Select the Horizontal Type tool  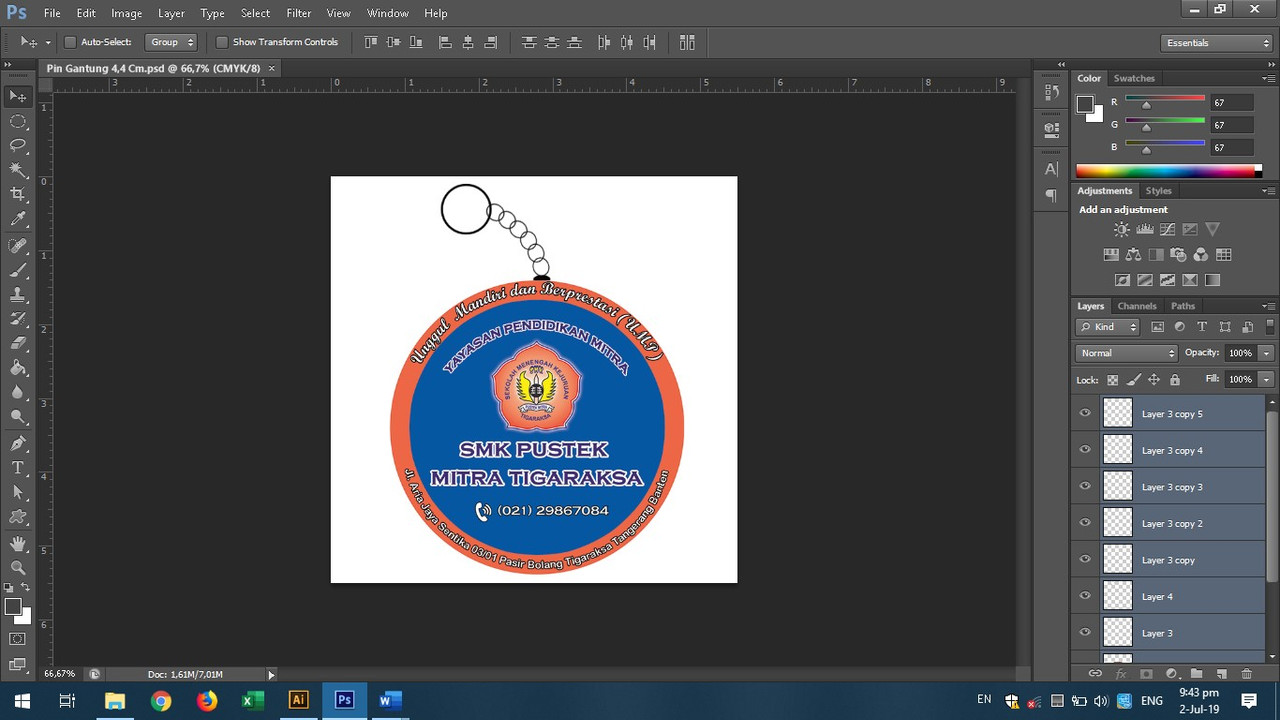18,468
